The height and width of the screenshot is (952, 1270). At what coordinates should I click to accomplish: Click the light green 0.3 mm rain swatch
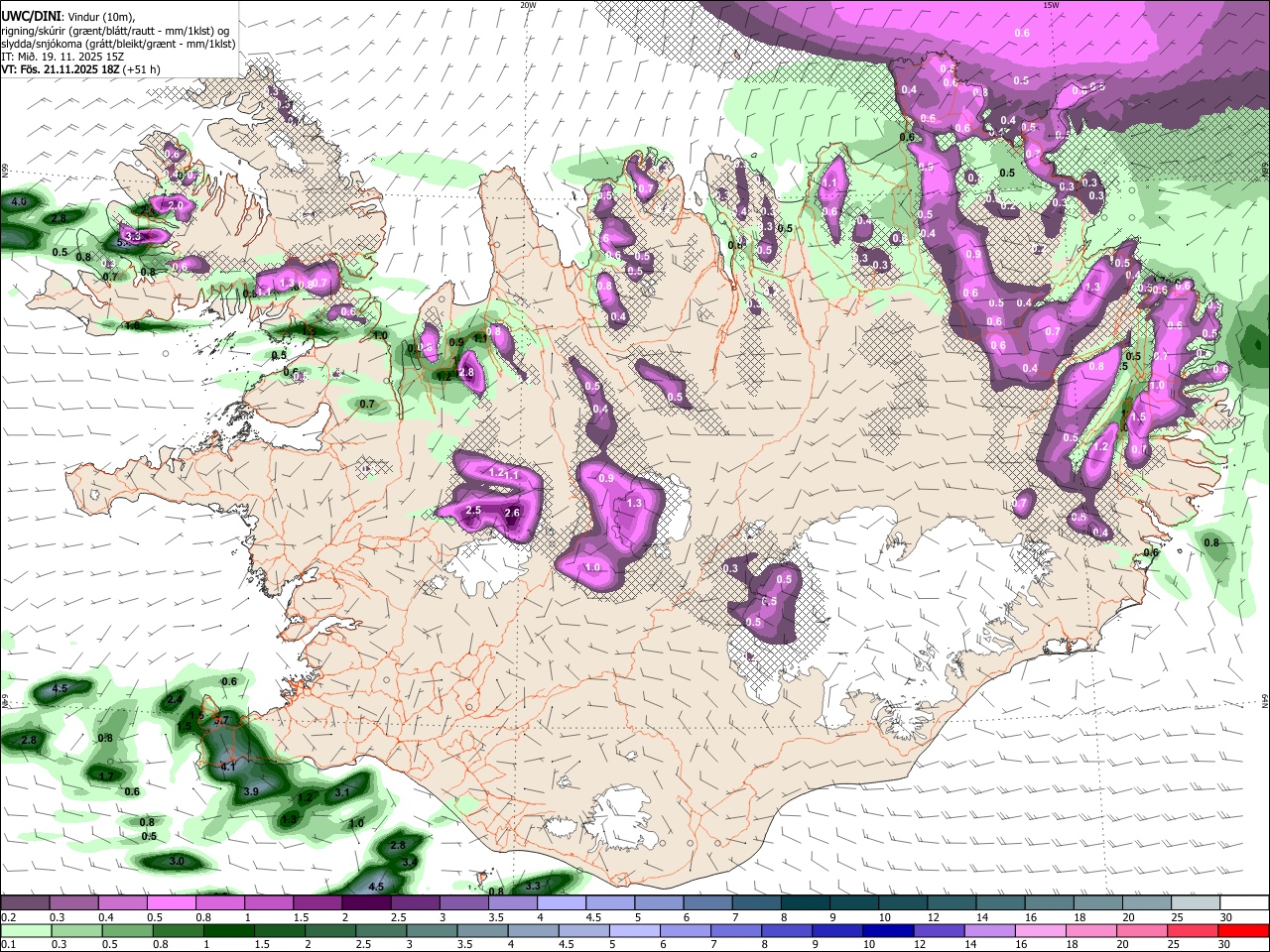[x=75, y=930]
